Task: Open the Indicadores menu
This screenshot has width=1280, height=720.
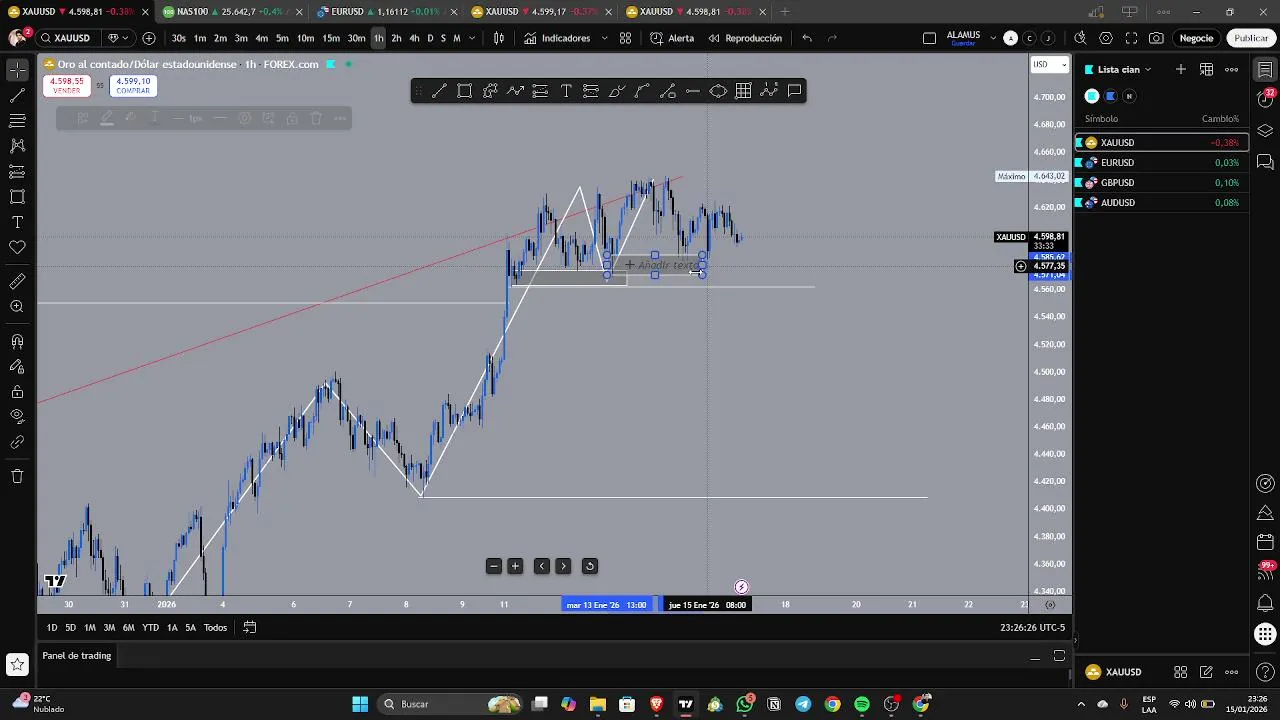Action: (x=557, y=38)
